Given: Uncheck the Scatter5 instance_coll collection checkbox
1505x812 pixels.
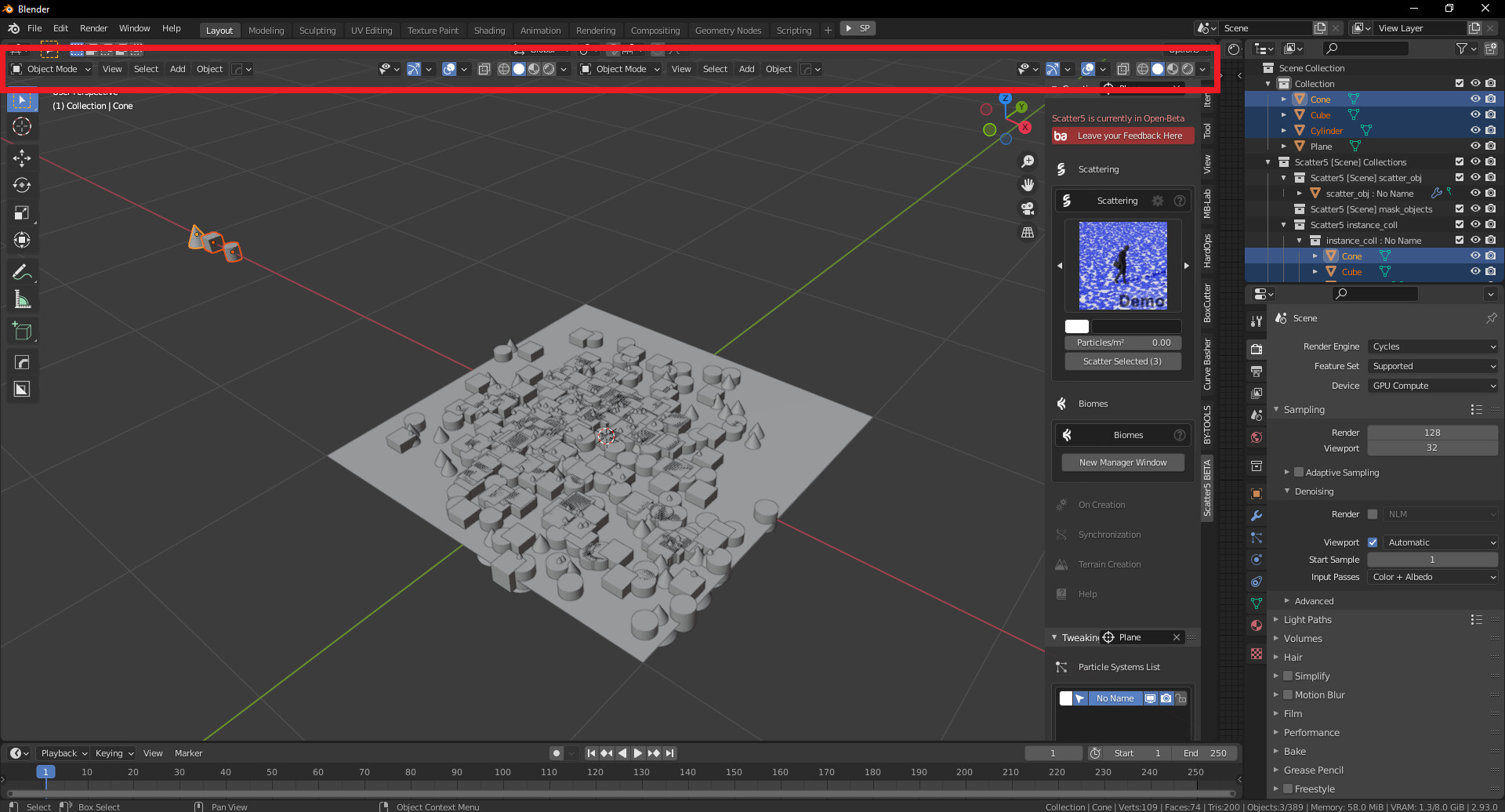Looking at the screenshot, I should click(1460, 224).
